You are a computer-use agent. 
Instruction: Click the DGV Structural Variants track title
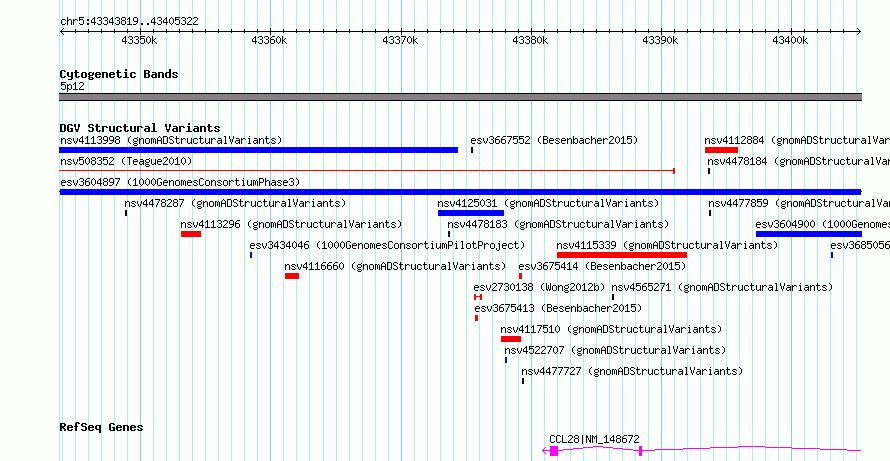tap(140, 128)
